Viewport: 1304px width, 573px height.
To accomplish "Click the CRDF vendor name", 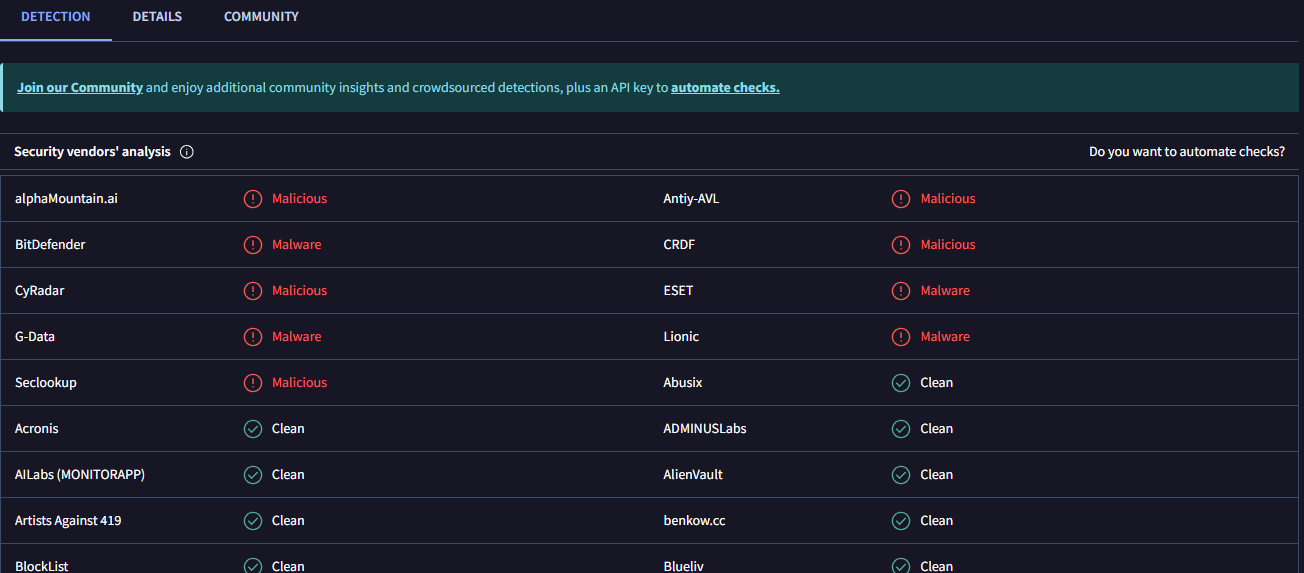I will [679, 245].
